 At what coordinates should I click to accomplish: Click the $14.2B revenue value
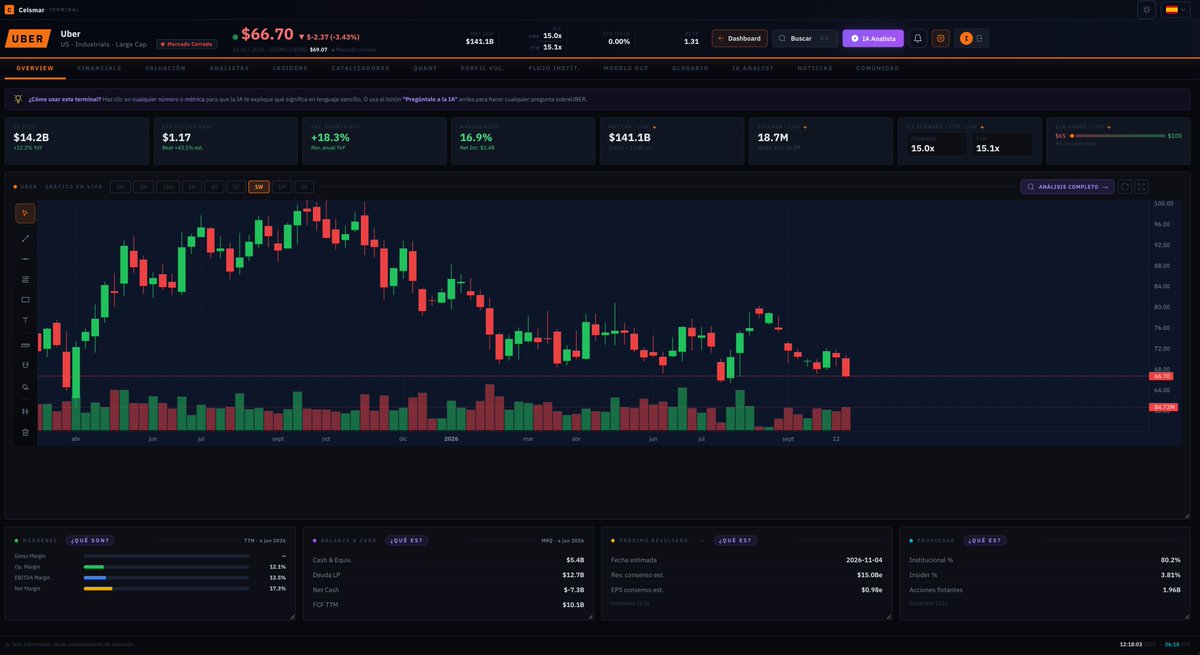point(31,137)
